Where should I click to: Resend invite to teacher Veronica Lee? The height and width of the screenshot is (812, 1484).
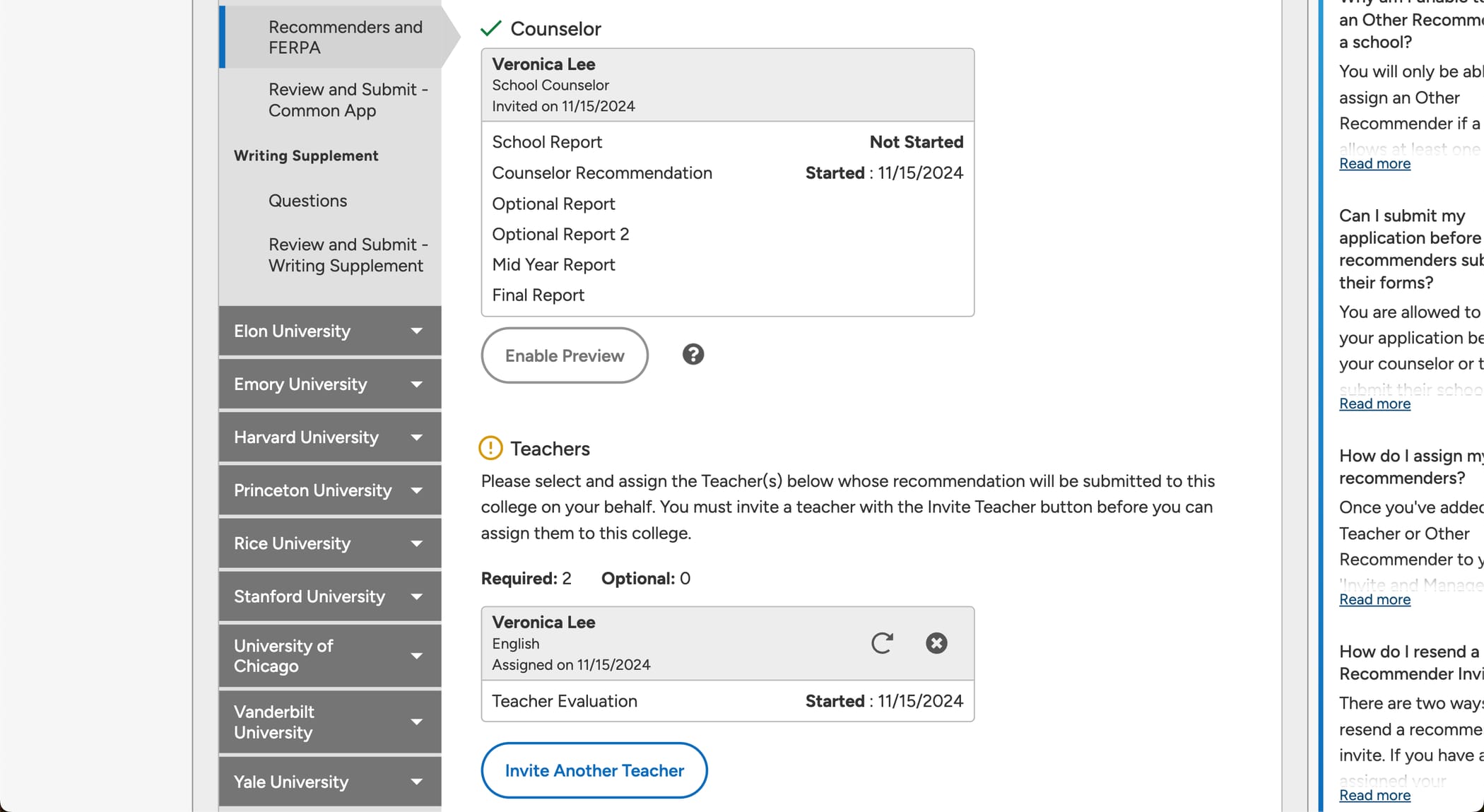(881, 643)
